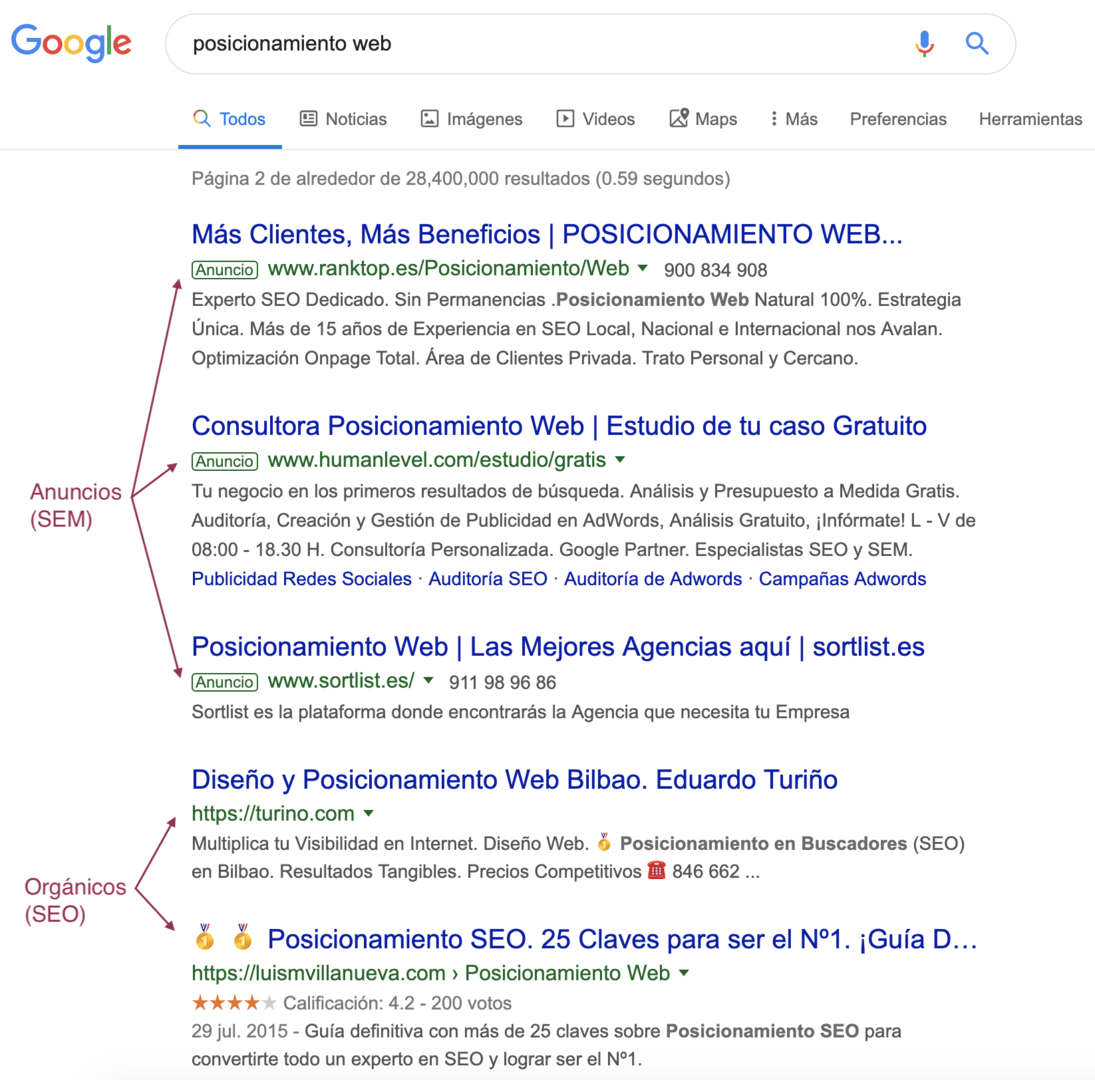The width and height of the screenshot is (1095, 1080).
Task: Switch to the Imágenes tab
Action: [471, 119]
